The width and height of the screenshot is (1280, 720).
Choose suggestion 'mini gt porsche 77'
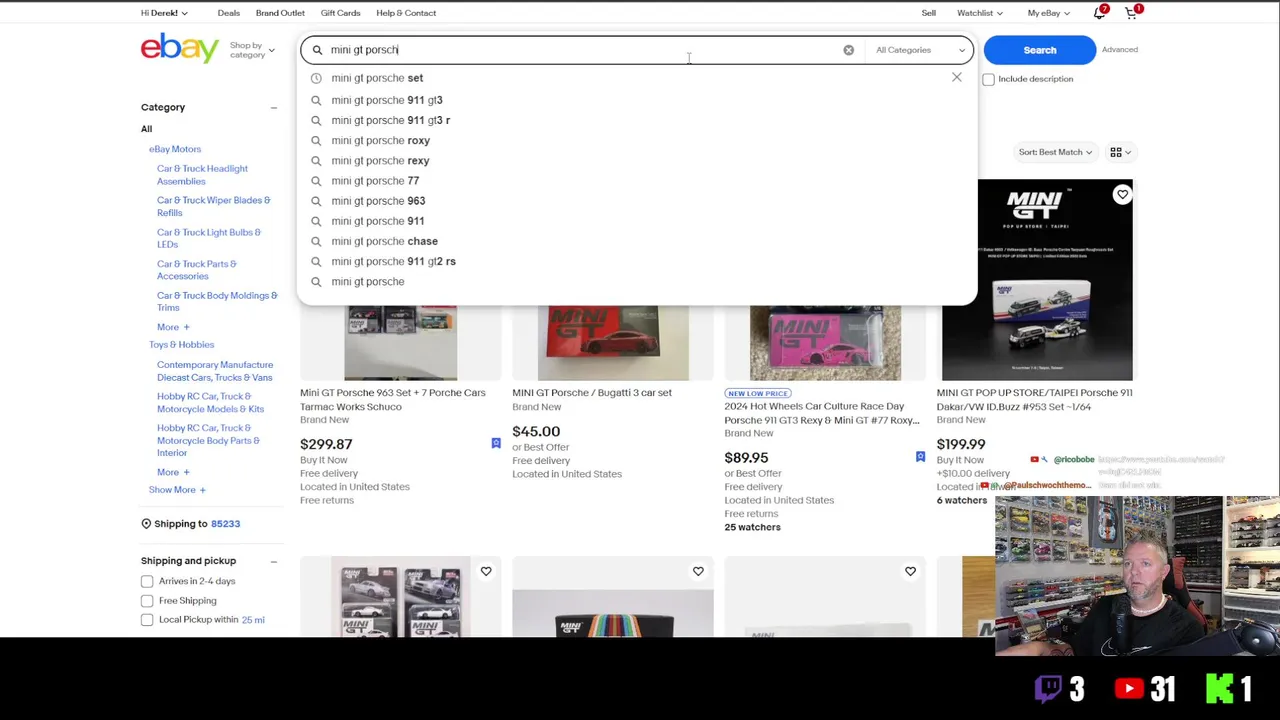coord(375,181)
